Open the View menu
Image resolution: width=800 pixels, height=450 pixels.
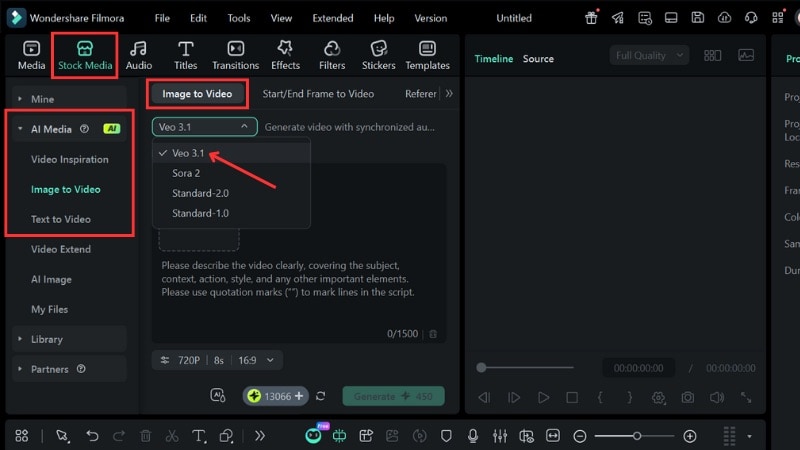click(x=281, y=18)
